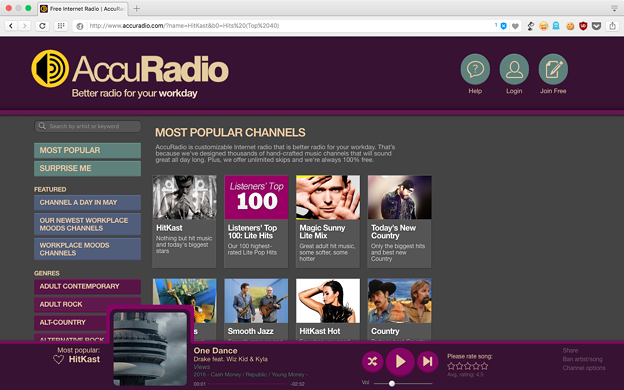624x390 pixels.
Task: Reload page with browser refresh icon
Action: tap(42, 26)
